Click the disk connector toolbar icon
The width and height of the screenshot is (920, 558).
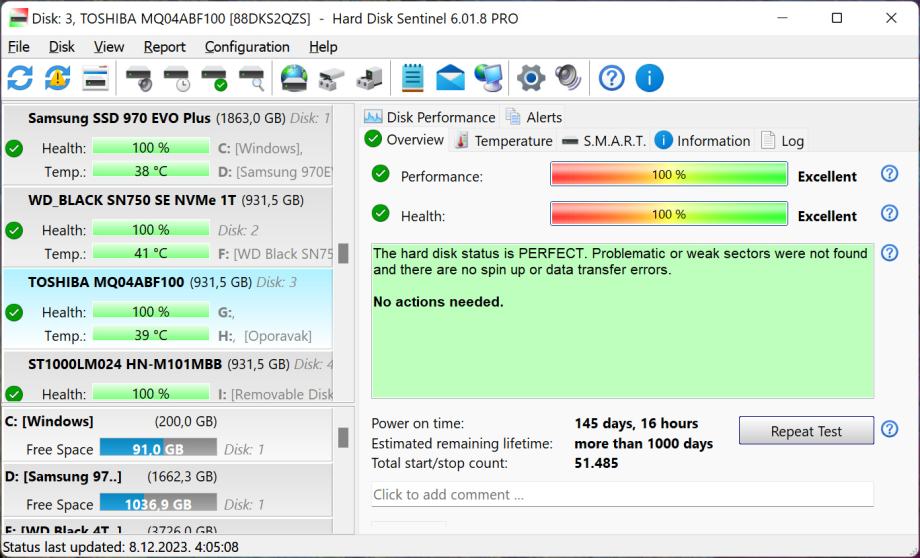[x=369, y=79]
